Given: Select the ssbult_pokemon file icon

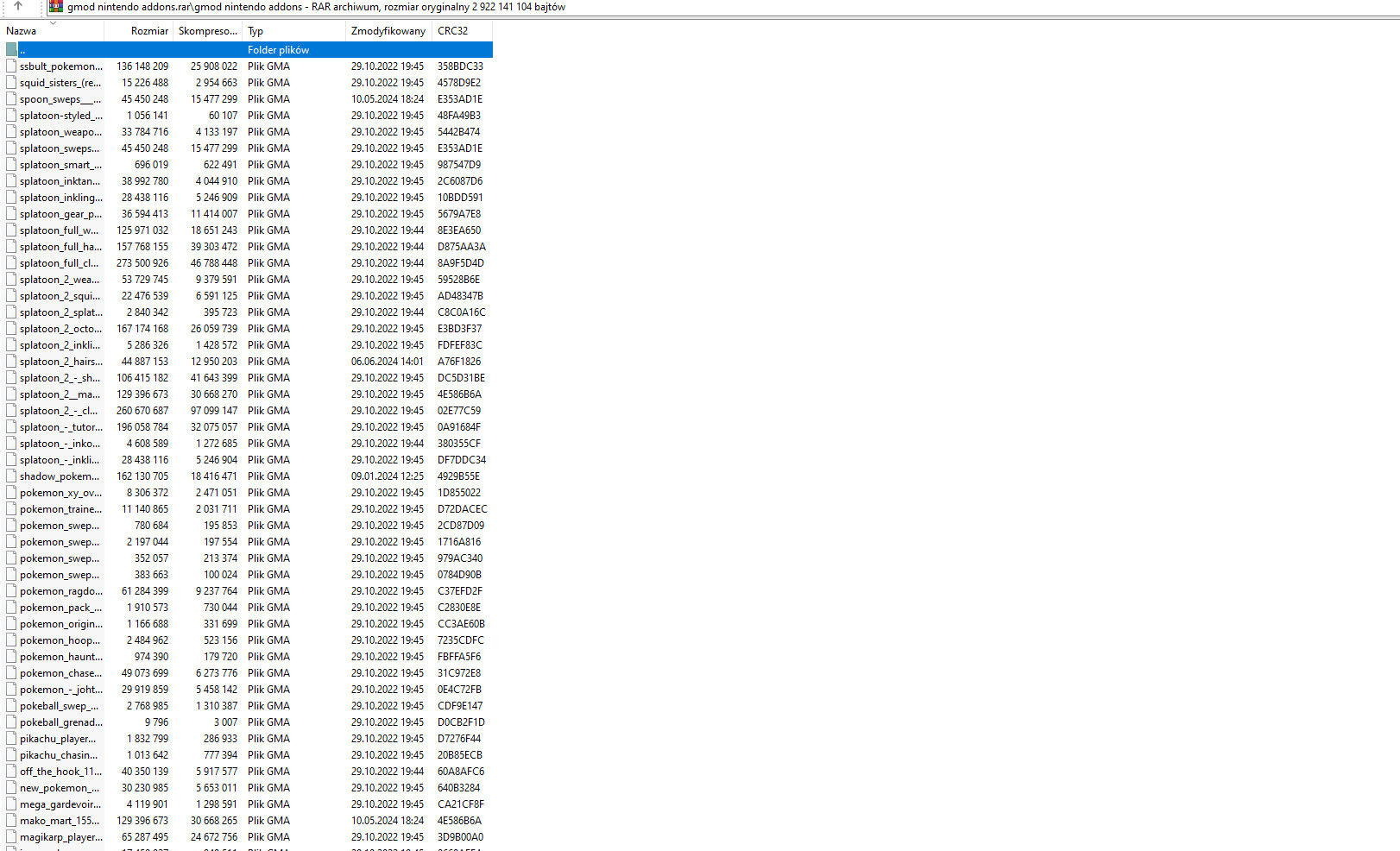Looking at the screenshot, I should click(9, 66).
